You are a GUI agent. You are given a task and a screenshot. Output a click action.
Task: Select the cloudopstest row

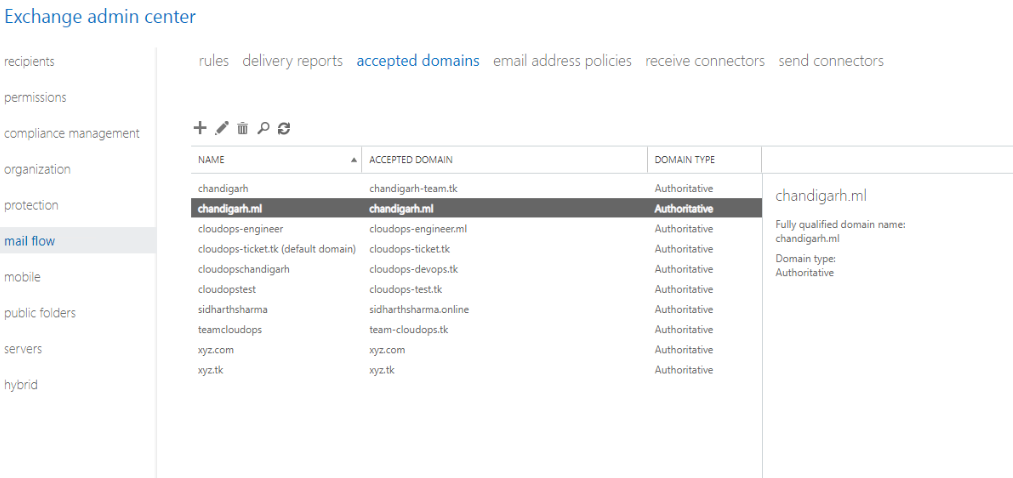click(476, 289)
